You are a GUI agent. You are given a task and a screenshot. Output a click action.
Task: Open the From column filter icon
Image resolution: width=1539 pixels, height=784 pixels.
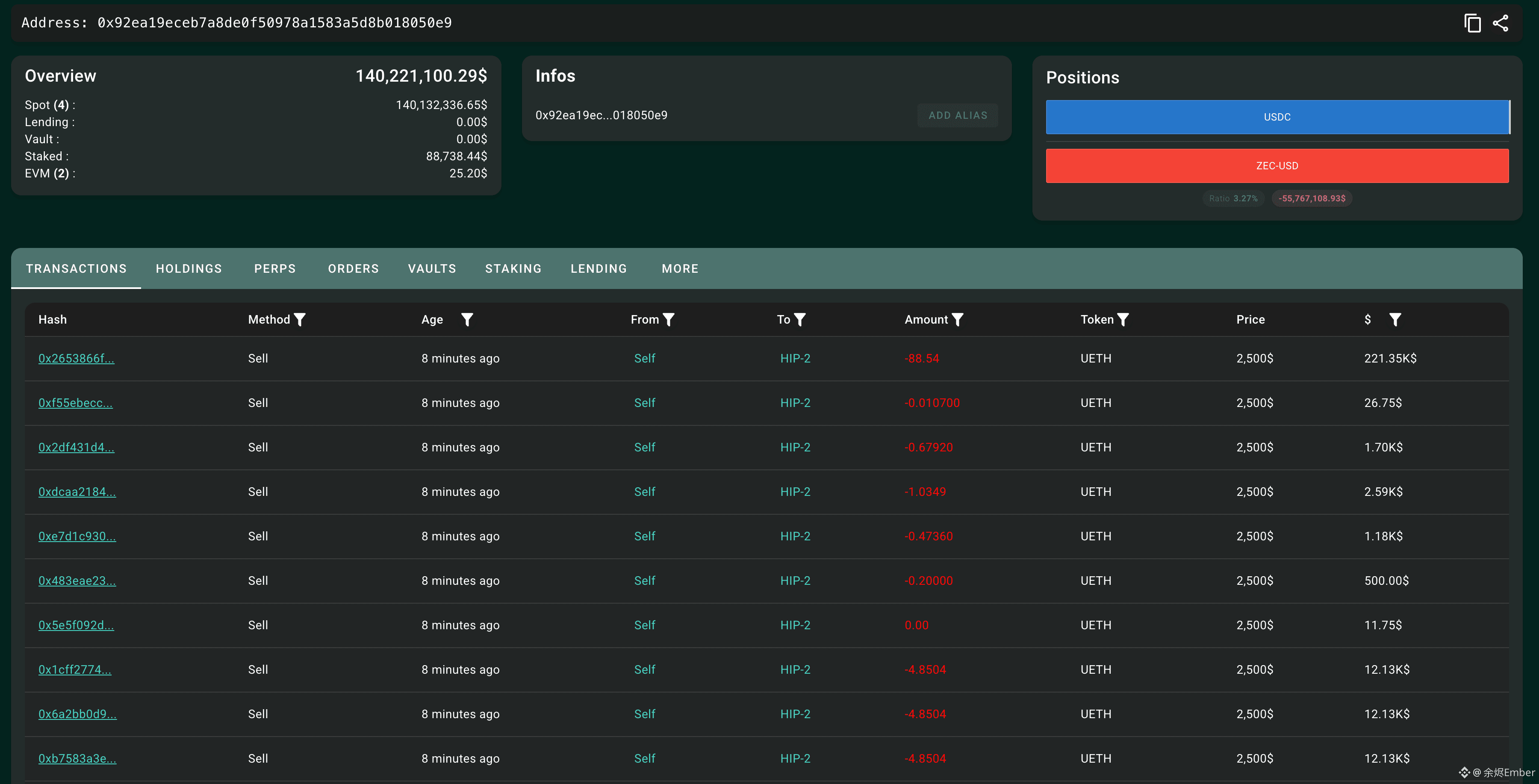pyautogui.click(x=669, y=320)
